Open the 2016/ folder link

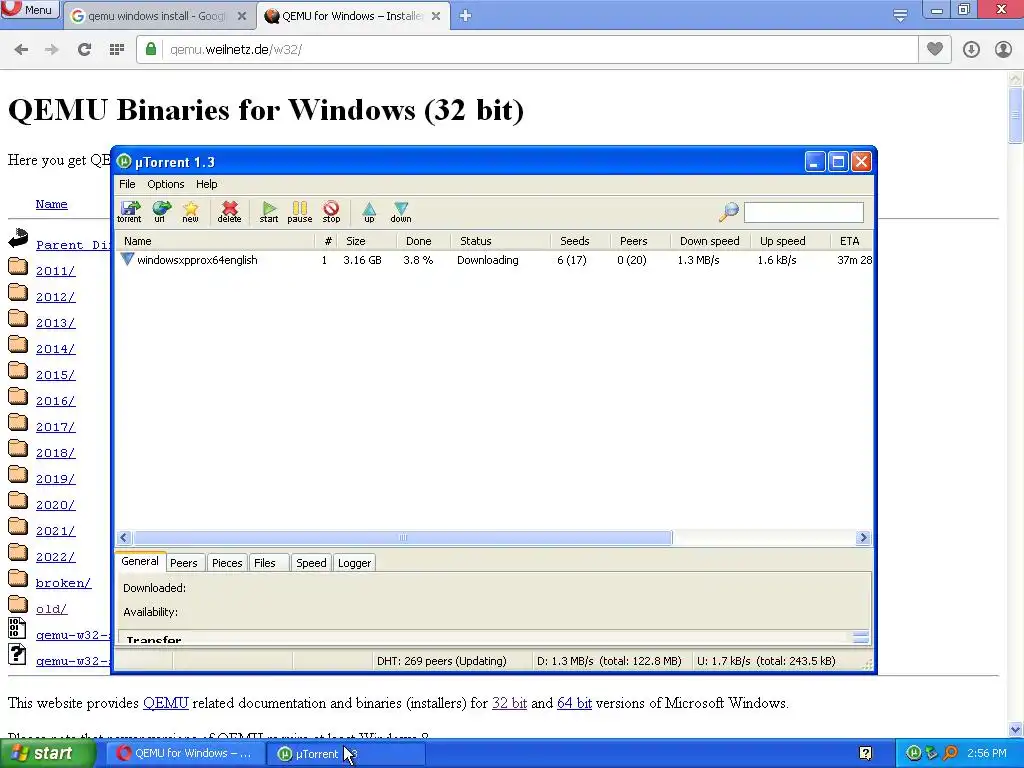56,400
